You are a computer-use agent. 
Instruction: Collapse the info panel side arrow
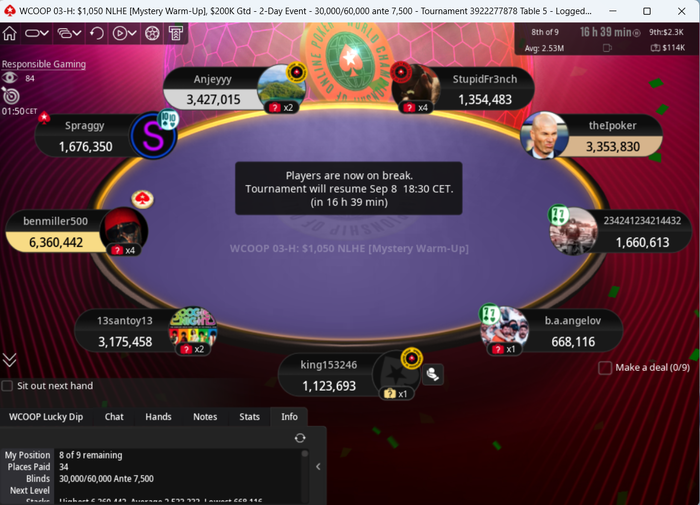[x=318, y=467]
